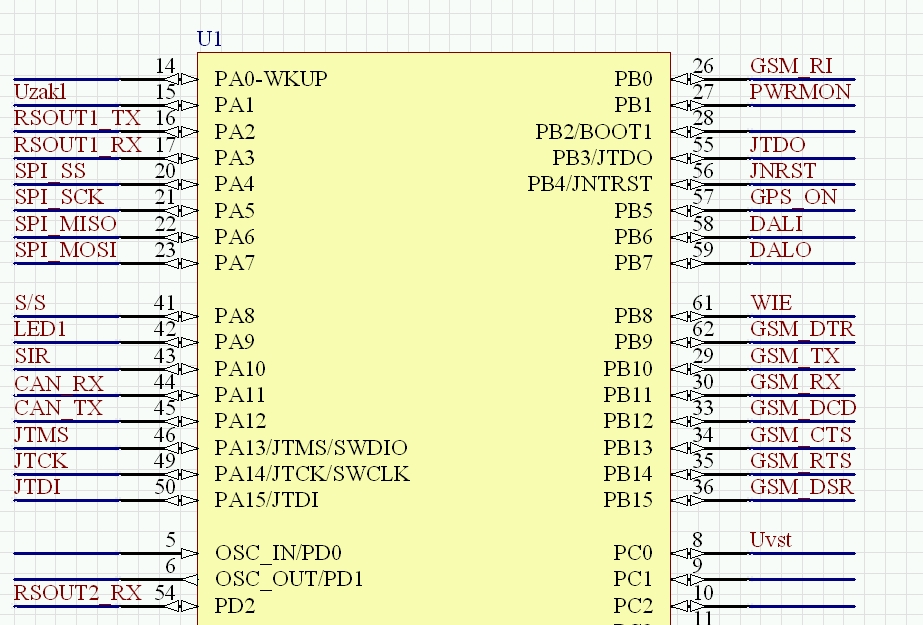The height and width of the screenshot is (625, 923).
Task: Click the Uvst net label
Action: click(771, 540)
